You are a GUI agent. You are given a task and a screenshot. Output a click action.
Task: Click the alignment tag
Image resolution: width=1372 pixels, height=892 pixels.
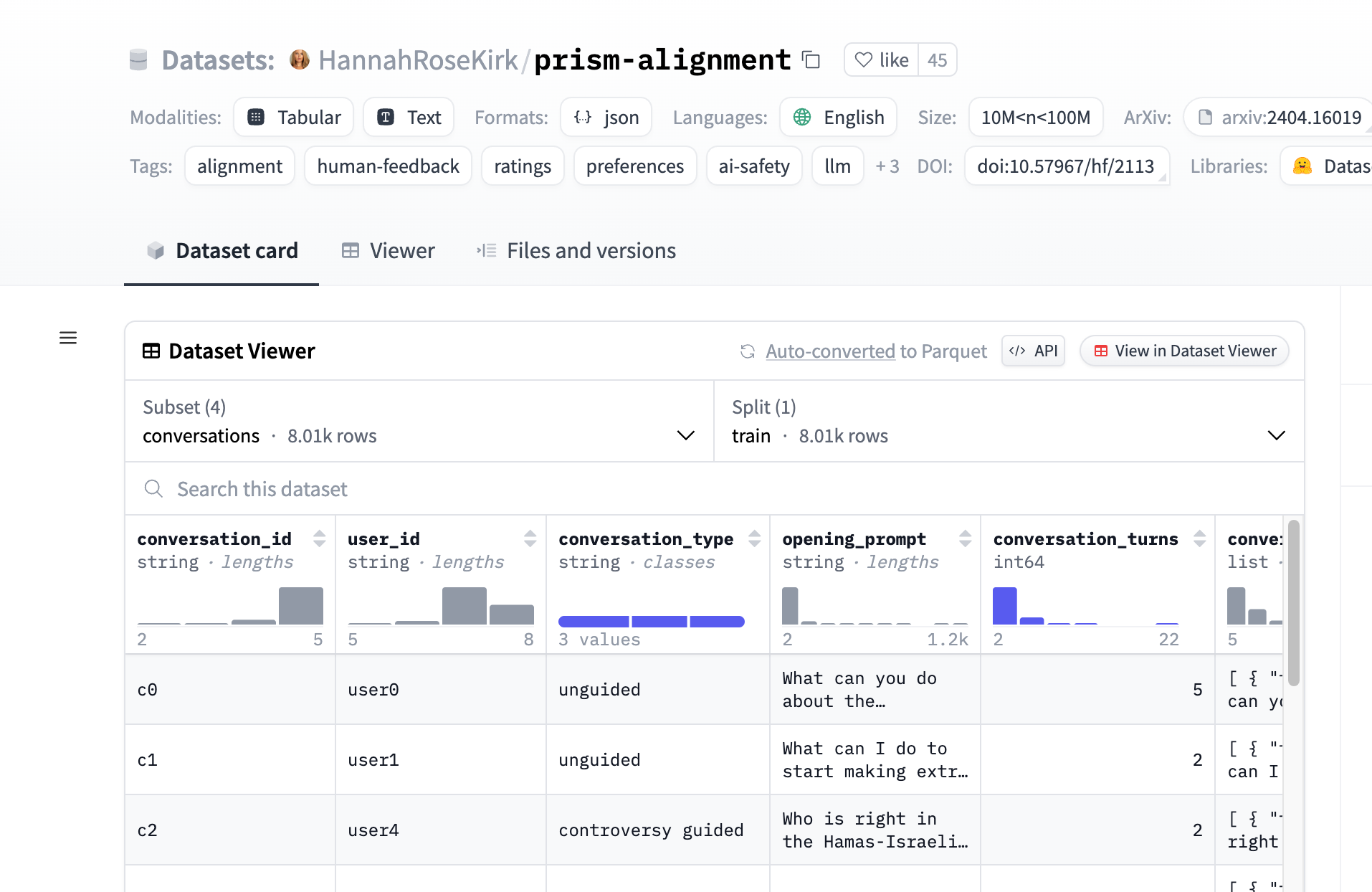click(240, 166)
